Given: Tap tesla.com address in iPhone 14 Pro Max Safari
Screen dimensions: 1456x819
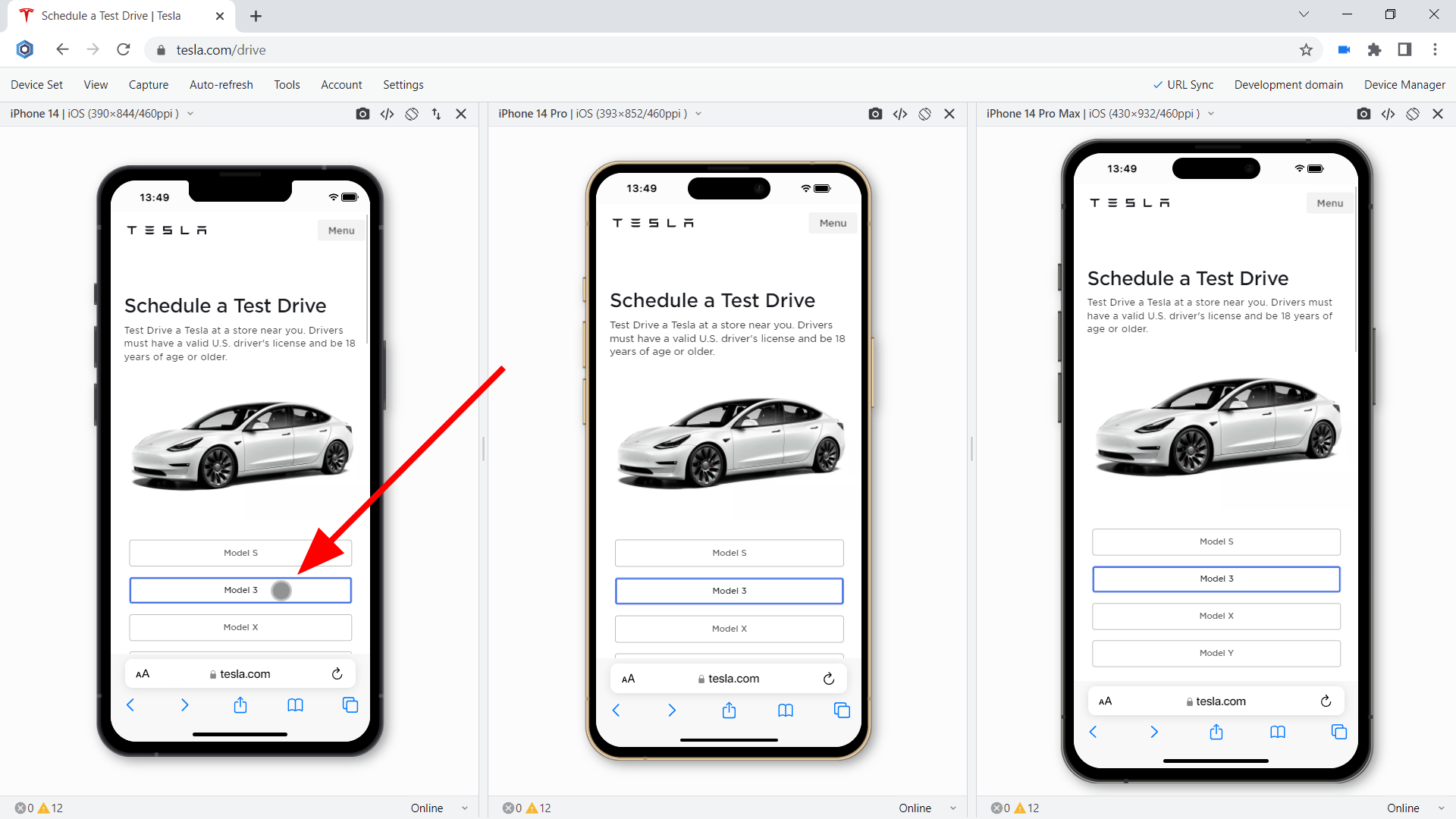Looking at the screenshot, I should click(x=1216, y=701).
